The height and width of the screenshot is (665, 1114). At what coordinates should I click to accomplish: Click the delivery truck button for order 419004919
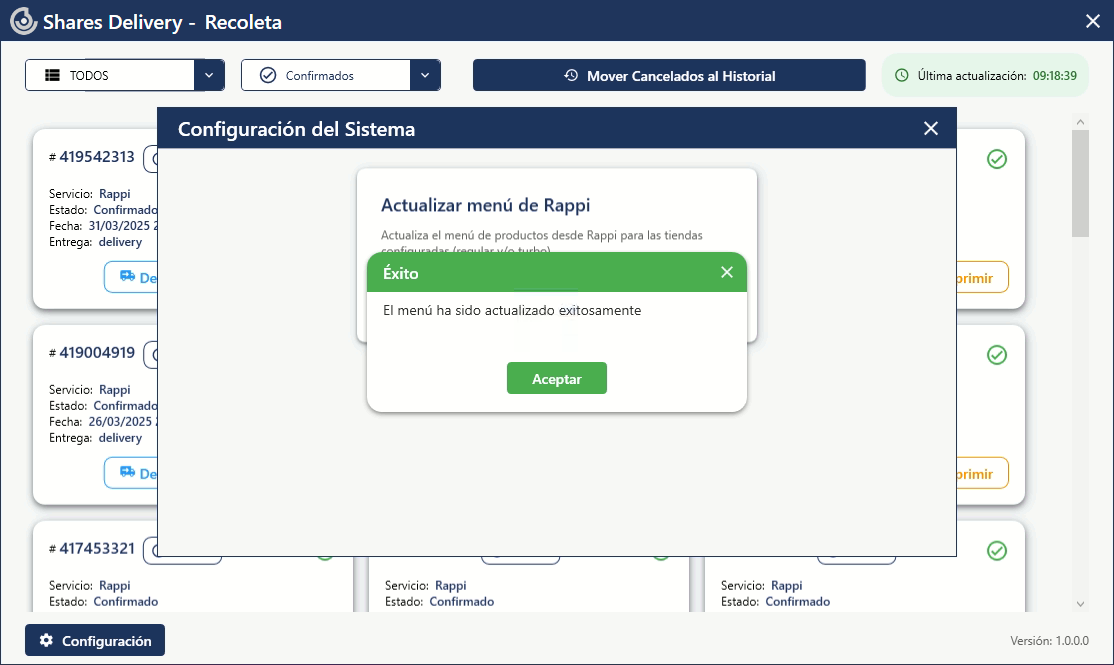tap(131, 473)
